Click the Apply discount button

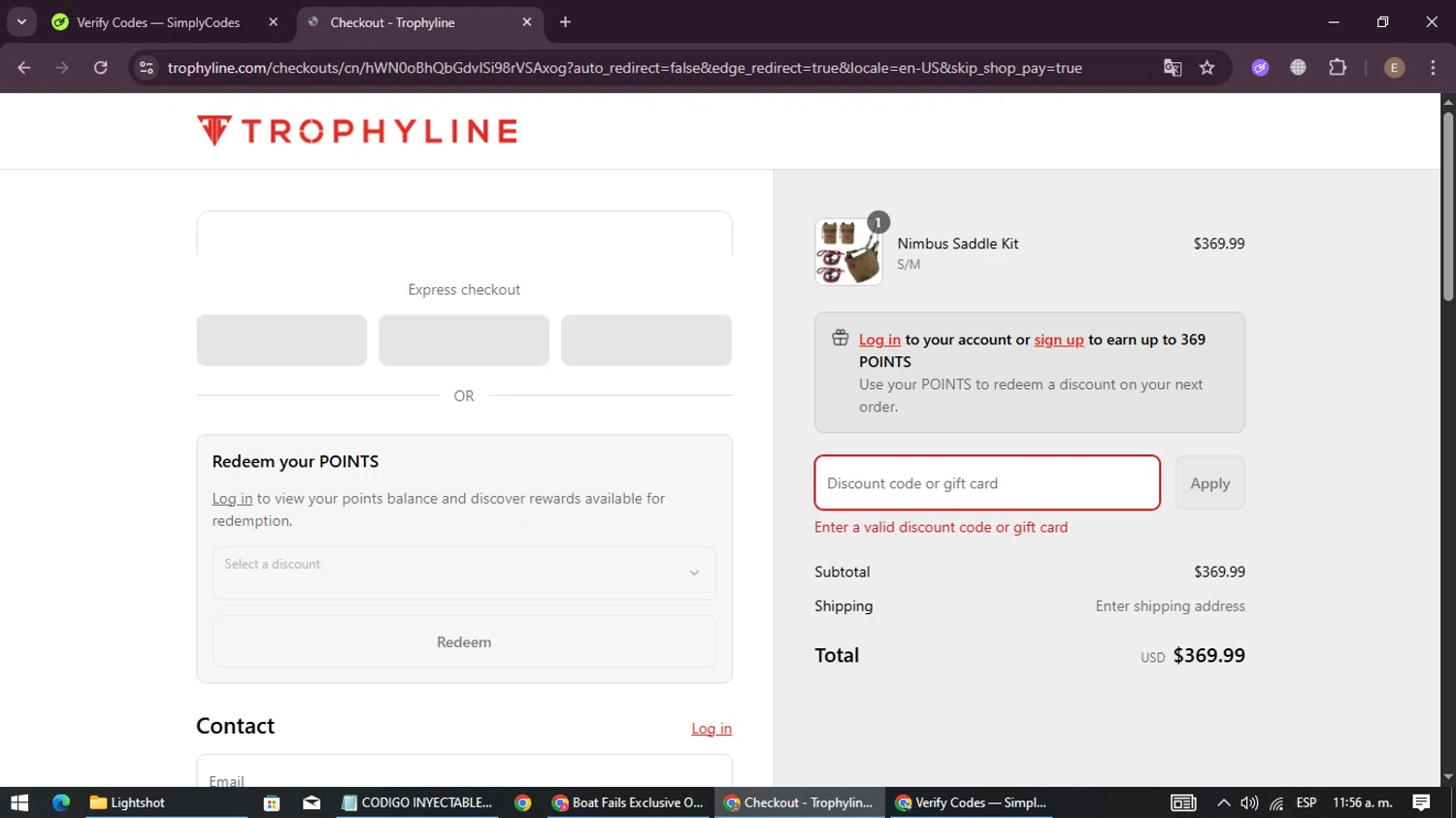coord(1209,482)
